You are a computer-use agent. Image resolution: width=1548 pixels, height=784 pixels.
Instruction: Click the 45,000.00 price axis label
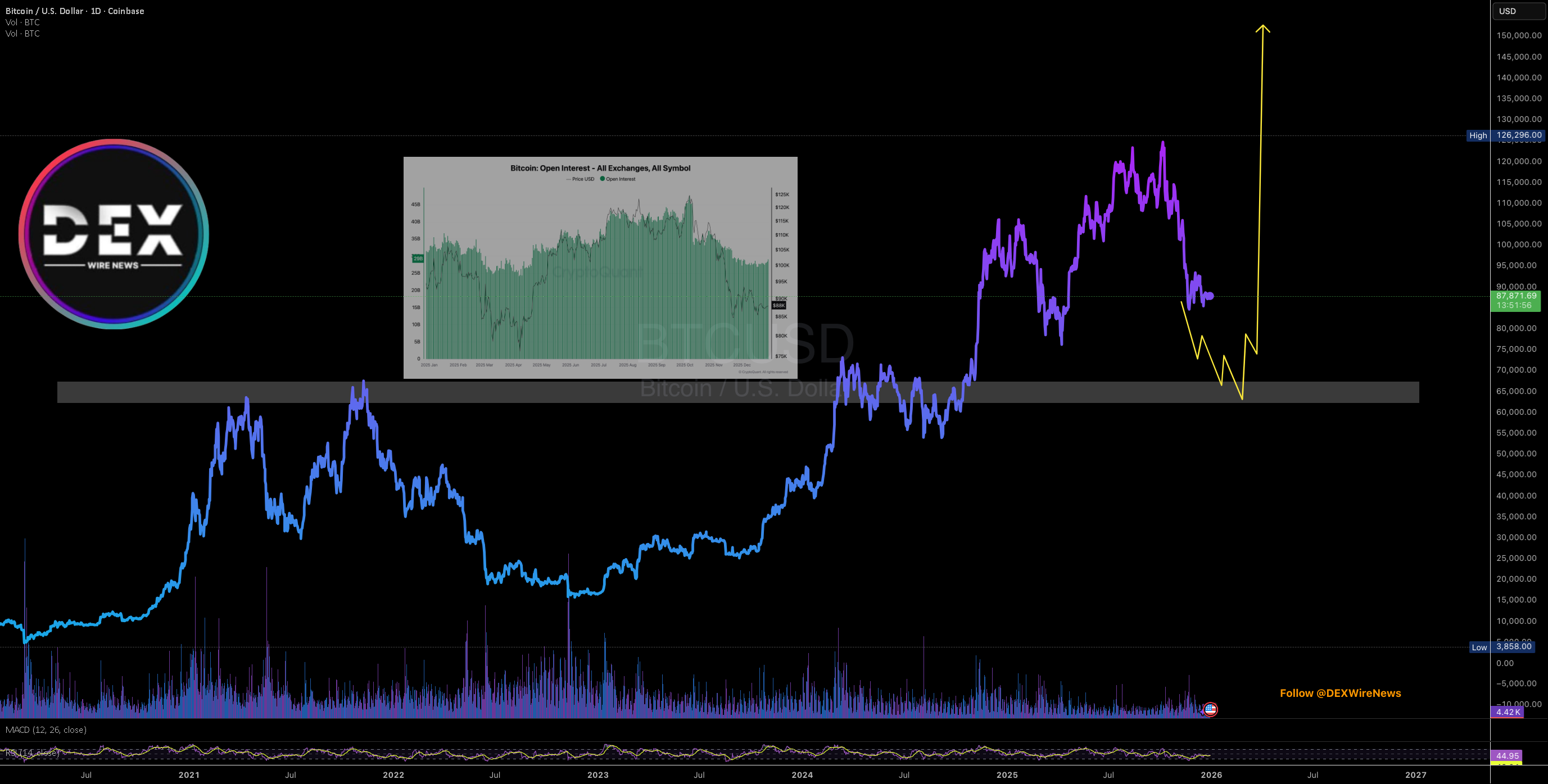1516,474
